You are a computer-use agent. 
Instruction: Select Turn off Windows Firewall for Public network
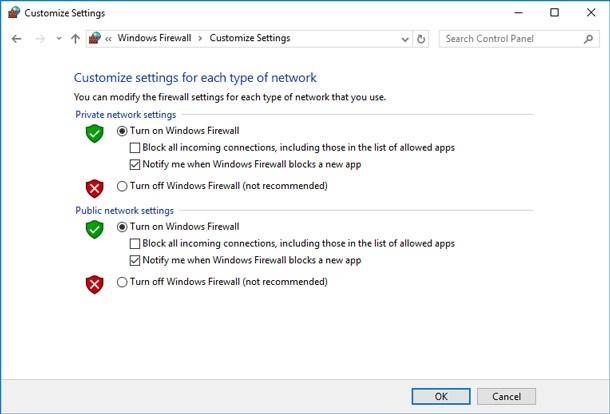(122, 282)
